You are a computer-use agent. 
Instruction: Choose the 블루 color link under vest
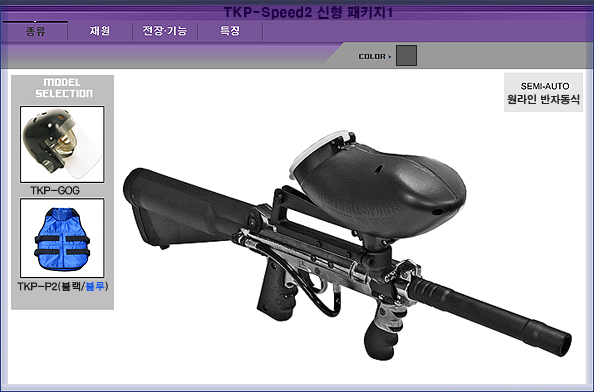click(x=95, y=286)
